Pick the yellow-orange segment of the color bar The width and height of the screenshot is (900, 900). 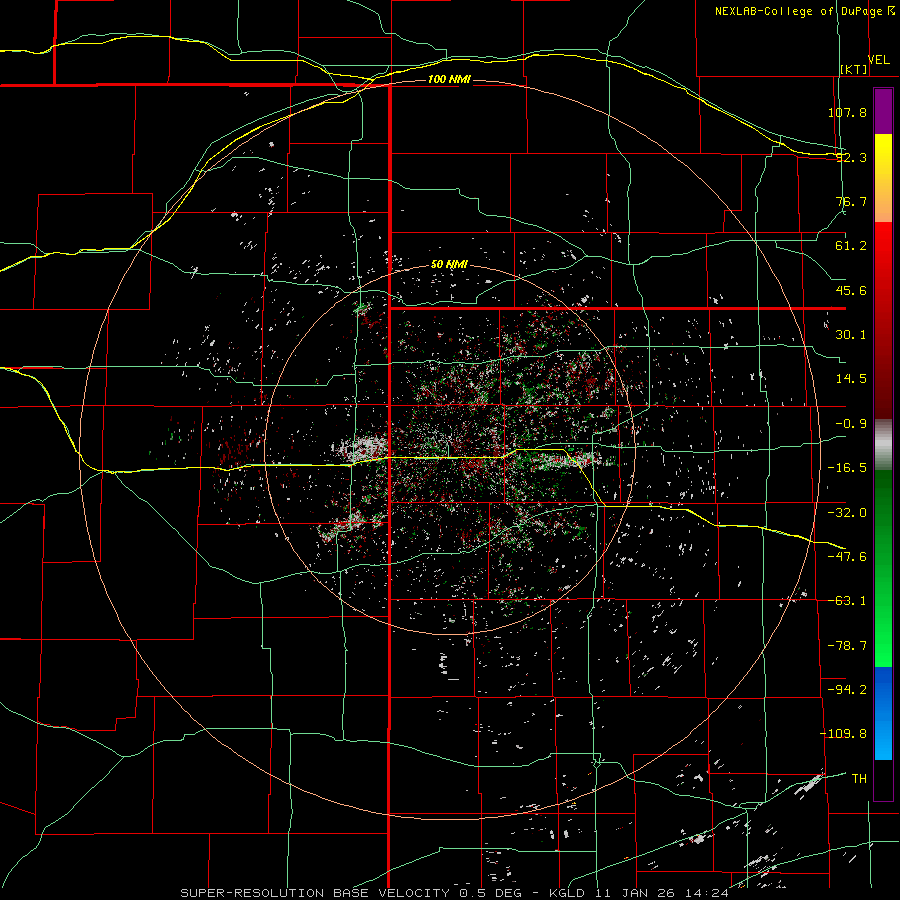883,178
